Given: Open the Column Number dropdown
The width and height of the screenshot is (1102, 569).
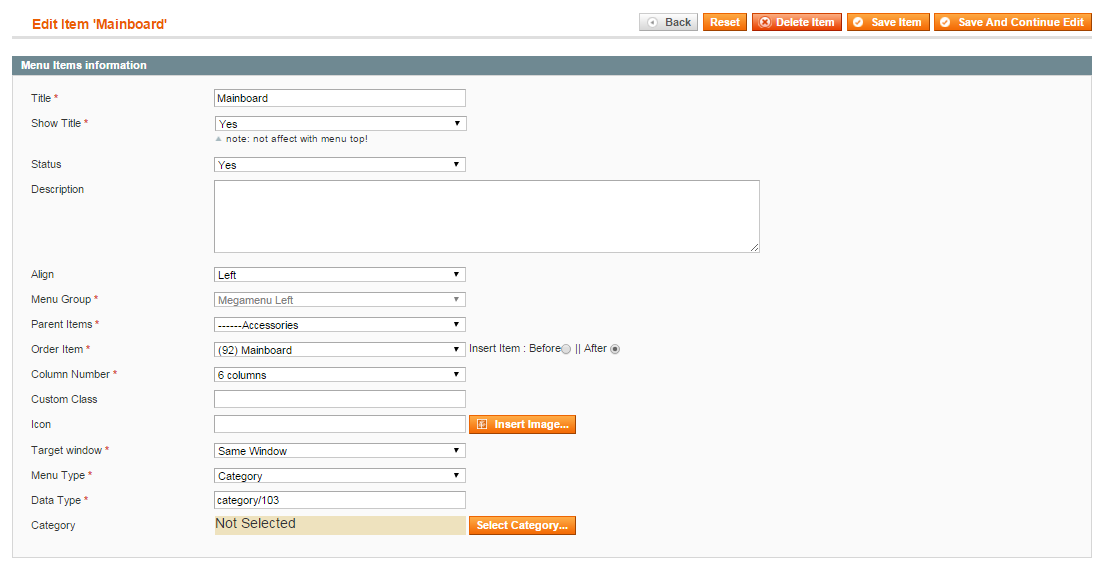Looking at the screenshot, I should pyautogui.click(x=339, y=374).
